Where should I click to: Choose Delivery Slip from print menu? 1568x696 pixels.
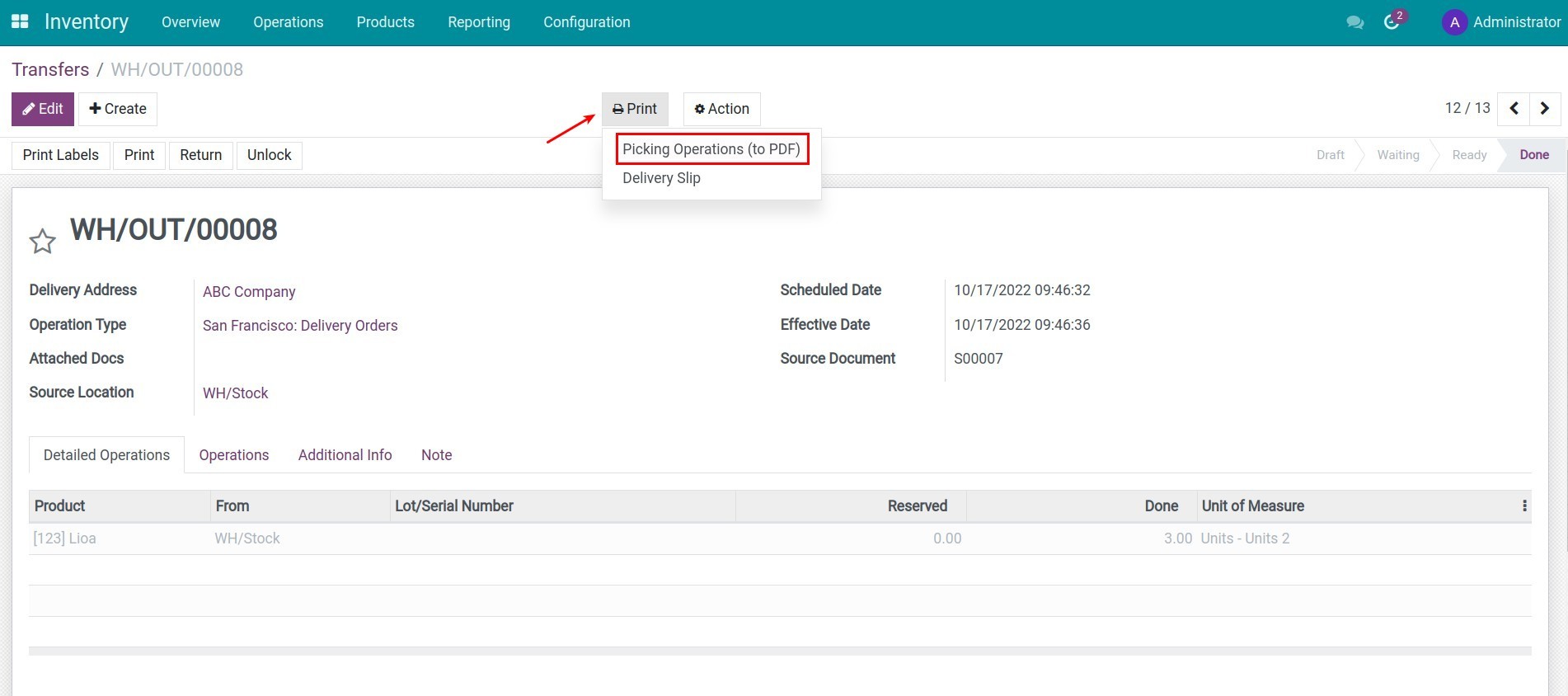661,178
